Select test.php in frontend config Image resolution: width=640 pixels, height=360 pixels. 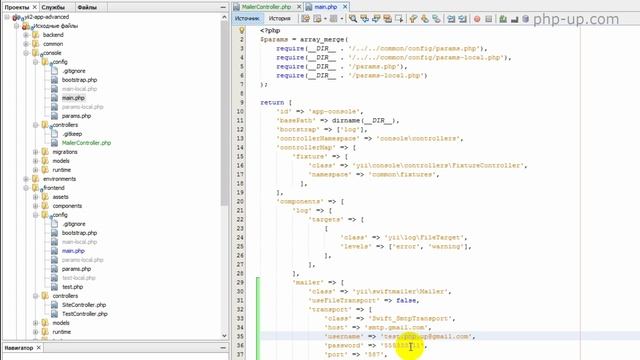click(72, 287)
